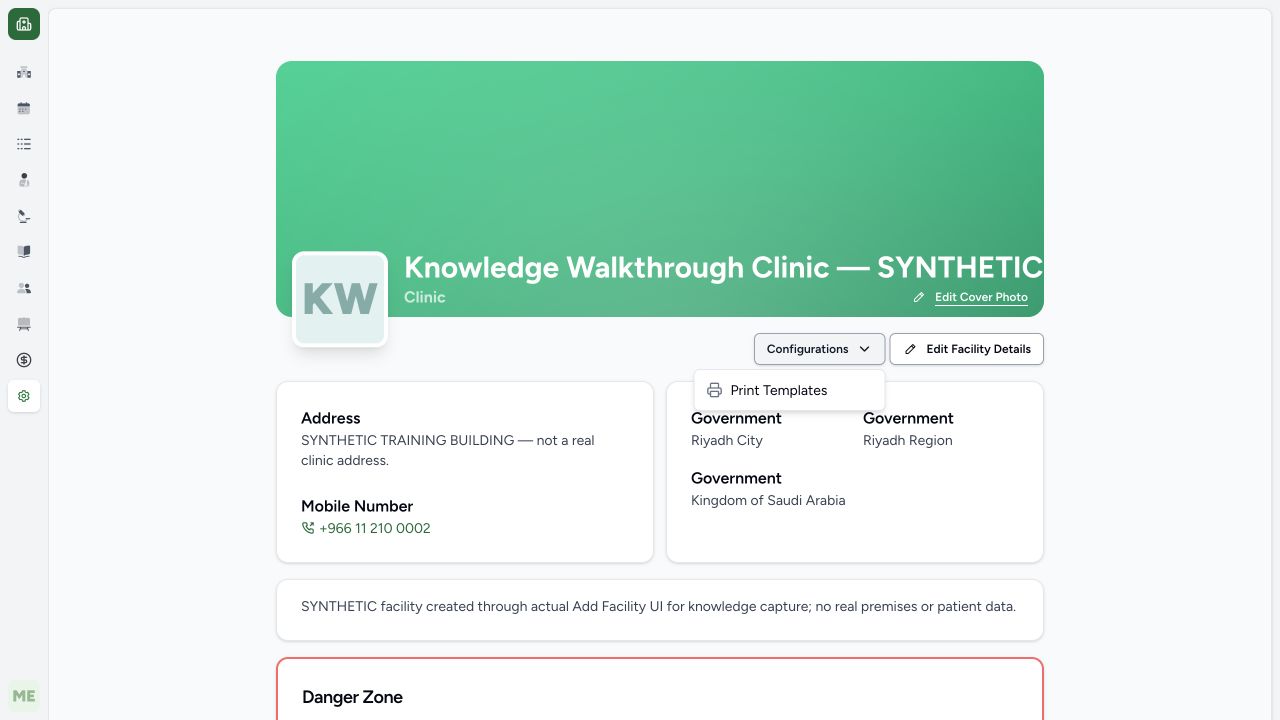Image resolution: width=1280 pixels, height=720 pixels.
Task: Click the Edit Facility Details button
Action: (967, 349)
